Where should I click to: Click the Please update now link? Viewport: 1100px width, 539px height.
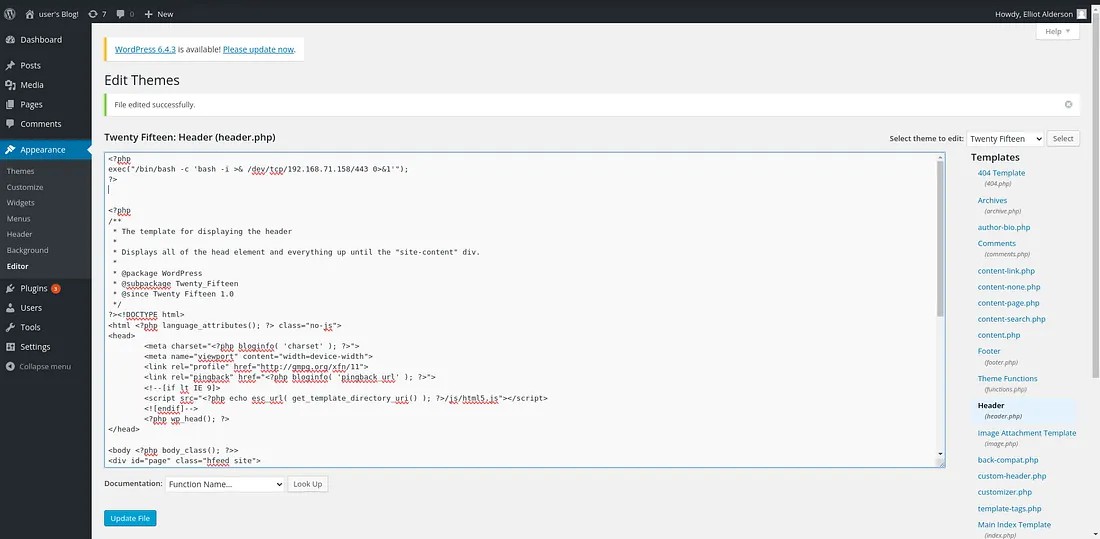258,50
